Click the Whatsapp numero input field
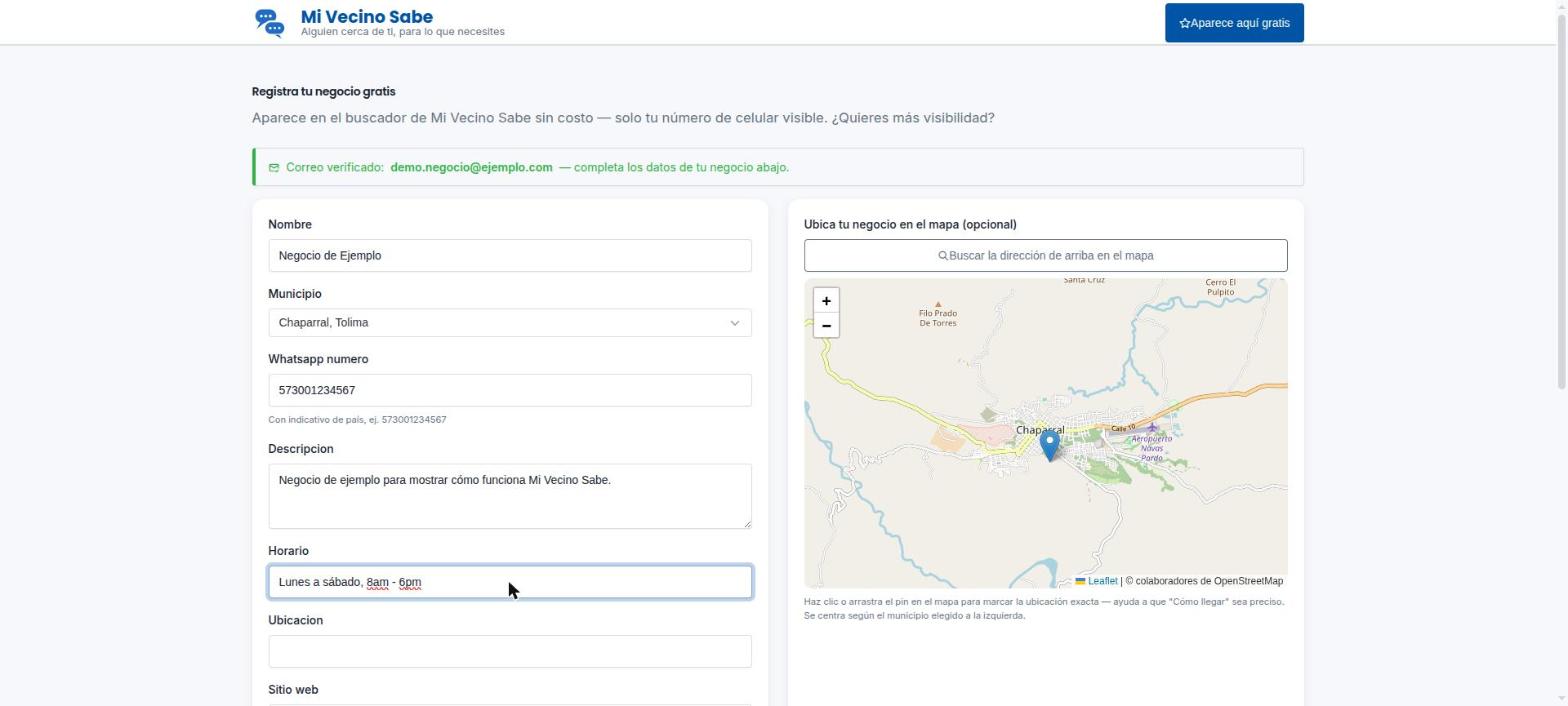The width and height of the screenshot is (1568, 706). 510,391
